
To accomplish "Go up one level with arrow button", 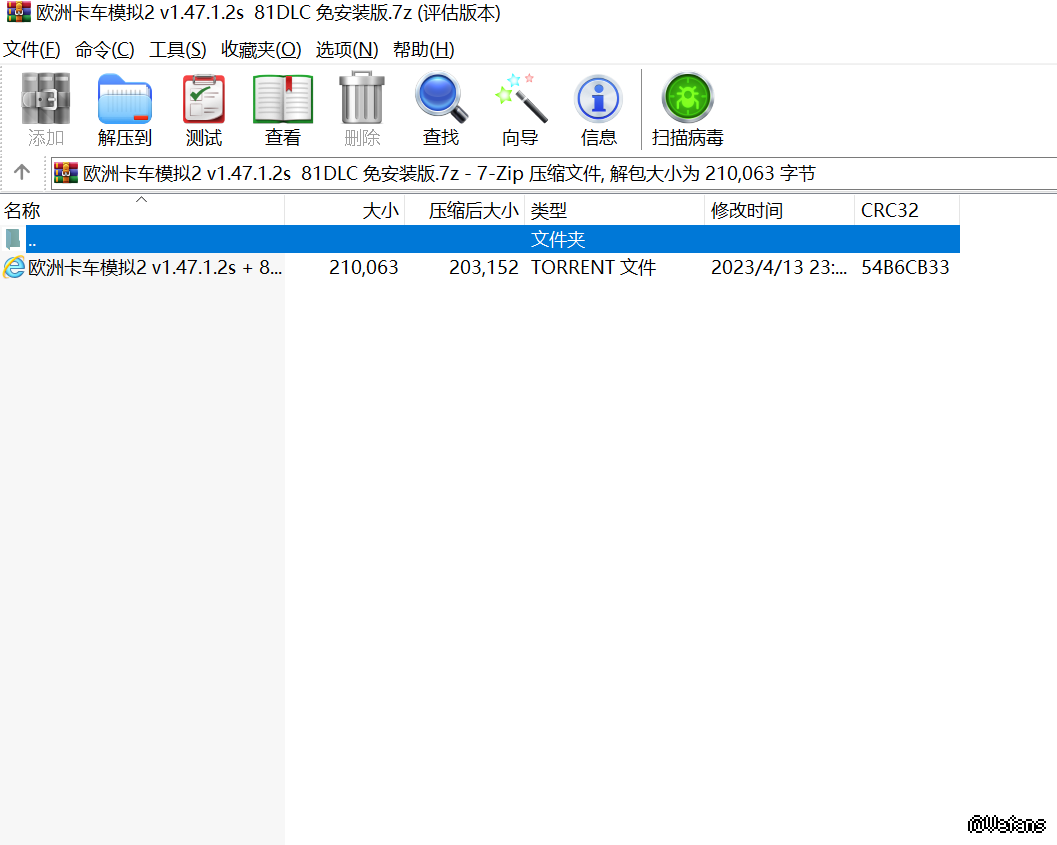I will pos(22,173).
